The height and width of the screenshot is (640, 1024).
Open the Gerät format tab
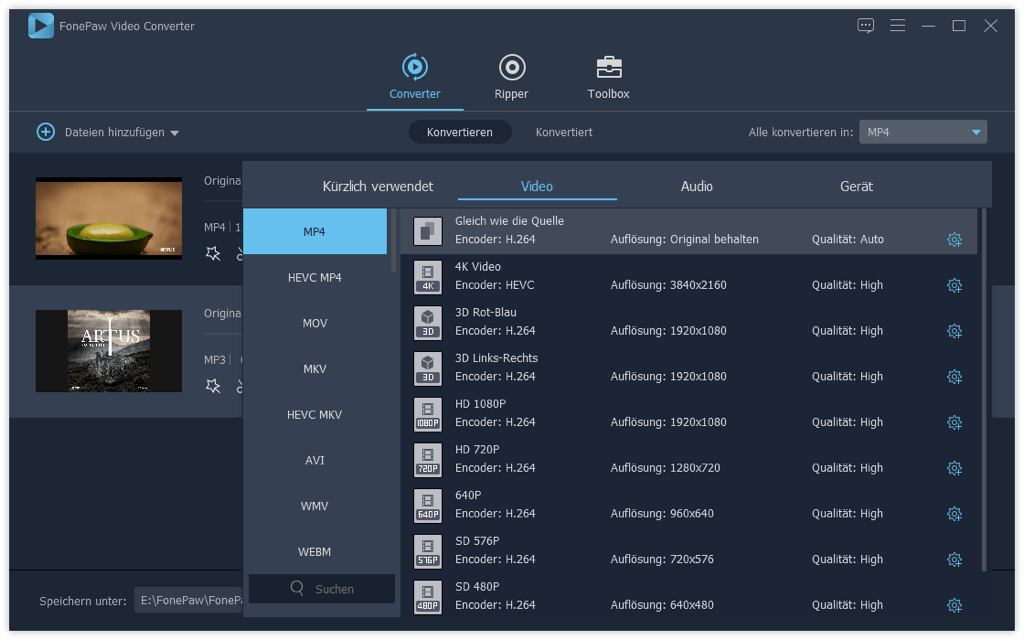pyautogui.click(x=856, y=186)
